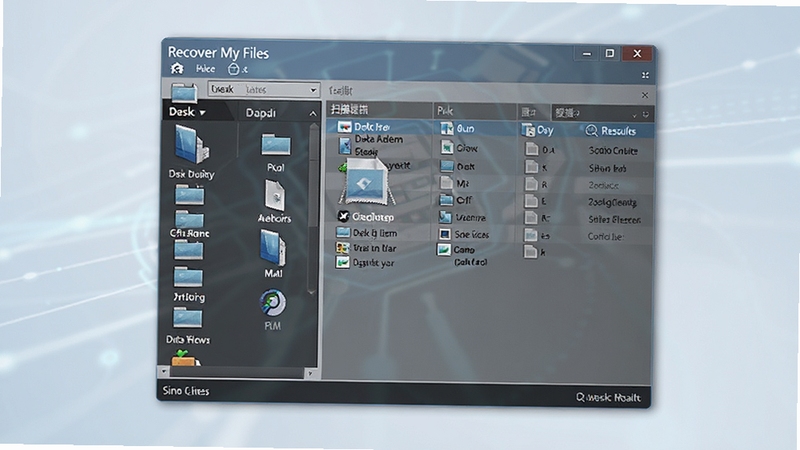Click the unlabeled folder below Dsk Doiky
This screenshot has width=800, height=450.
click(x=190, y=195)
